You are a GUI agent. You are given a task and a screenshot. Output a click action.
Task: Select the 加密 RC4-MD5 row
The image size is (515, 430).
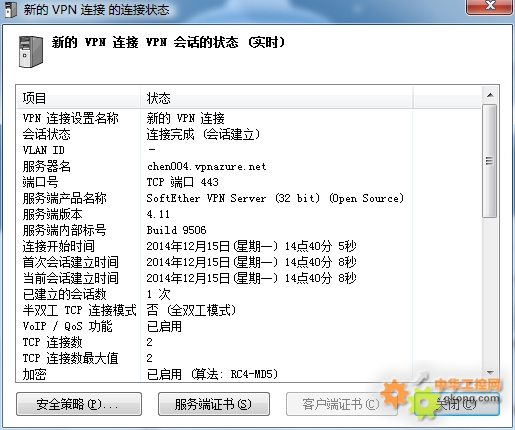(x=249, y=374)
